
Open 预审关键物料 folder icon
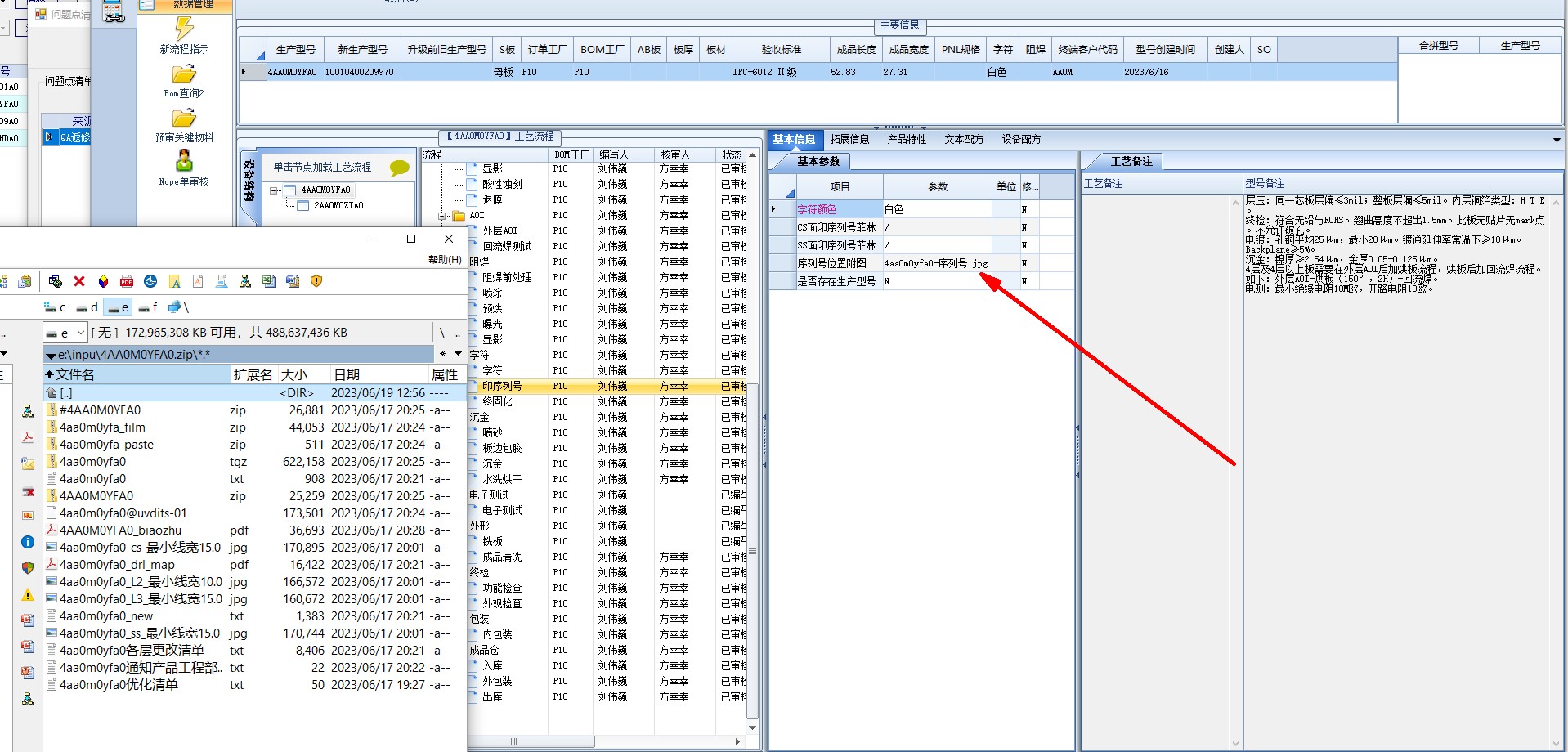pos(184,118)
